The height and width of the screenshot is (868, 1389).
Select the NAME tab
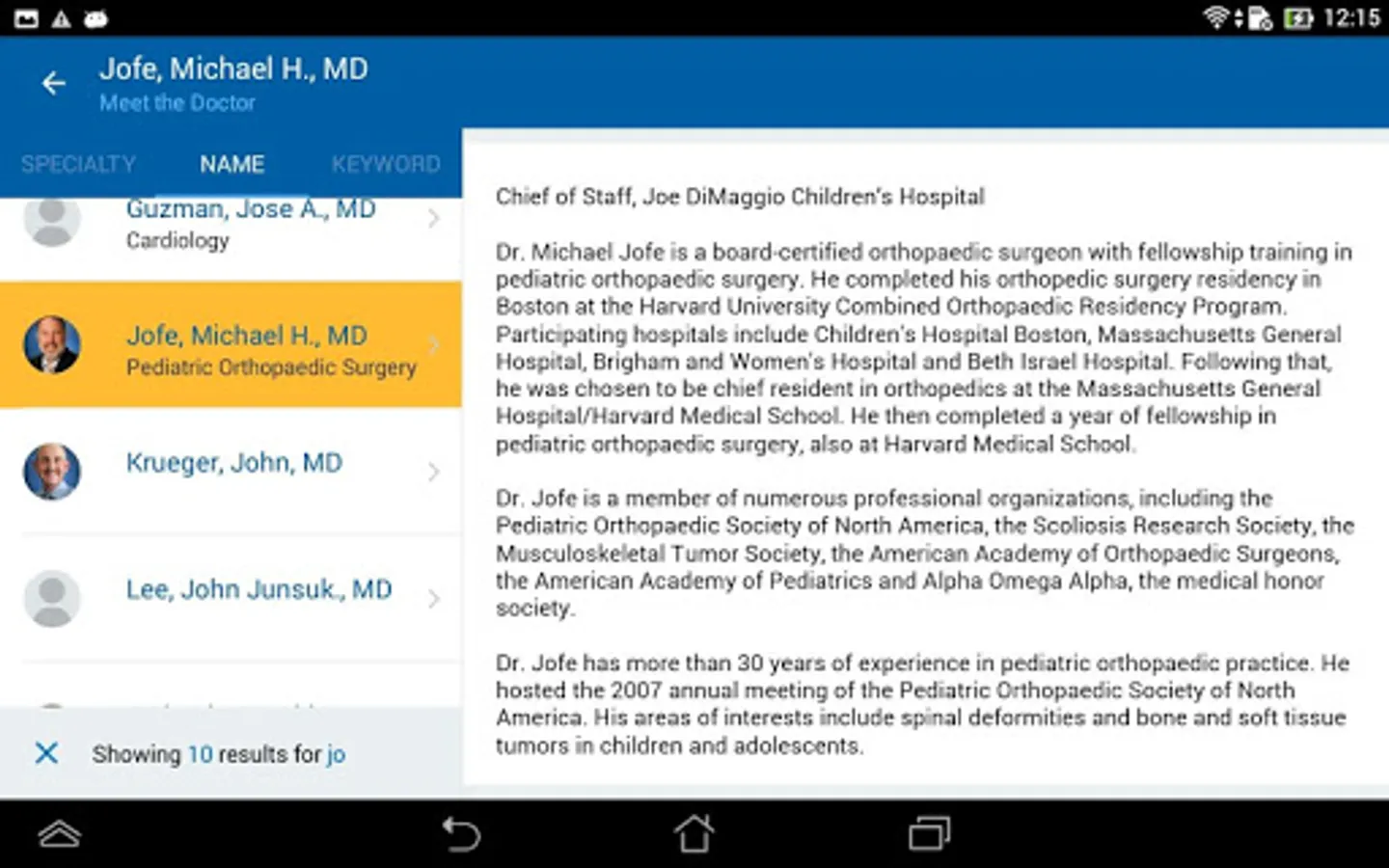tap(231, 164)
